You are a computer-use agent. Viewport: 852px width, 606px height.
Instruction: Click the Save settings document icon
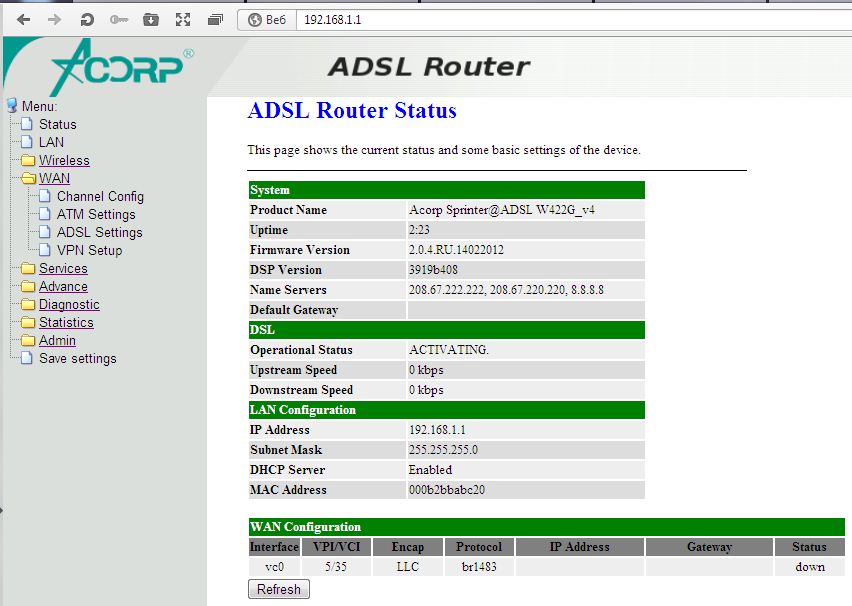point(27,358)
